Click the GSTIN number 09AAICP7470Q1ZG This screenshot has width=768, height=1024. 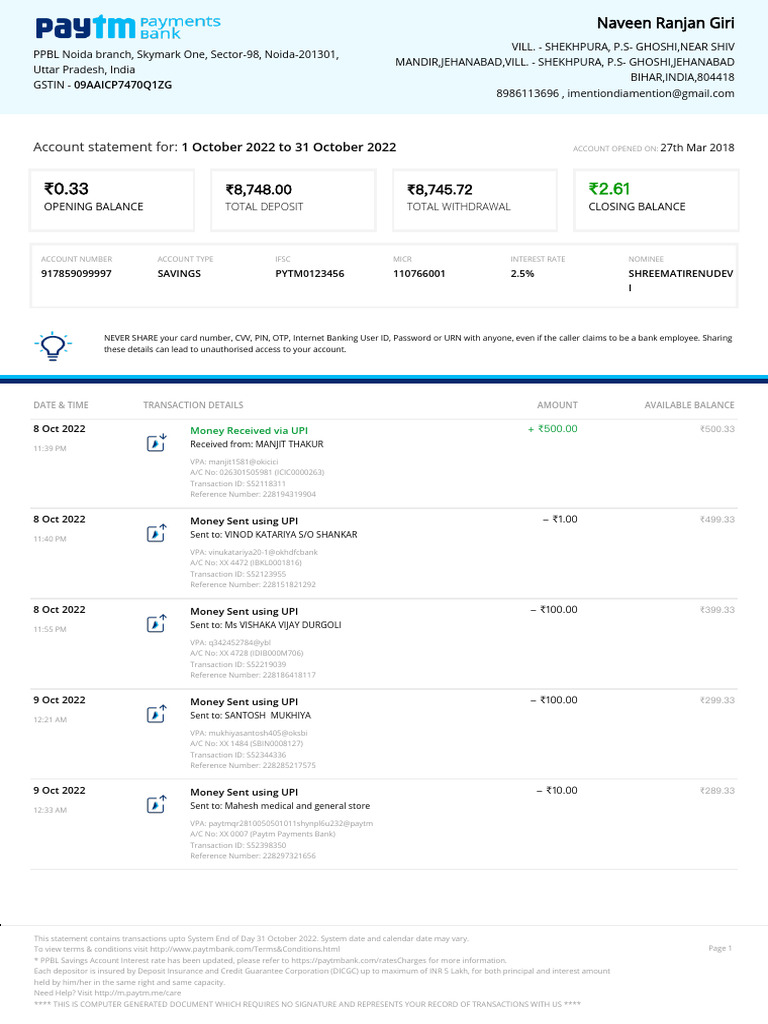(123, 85)
